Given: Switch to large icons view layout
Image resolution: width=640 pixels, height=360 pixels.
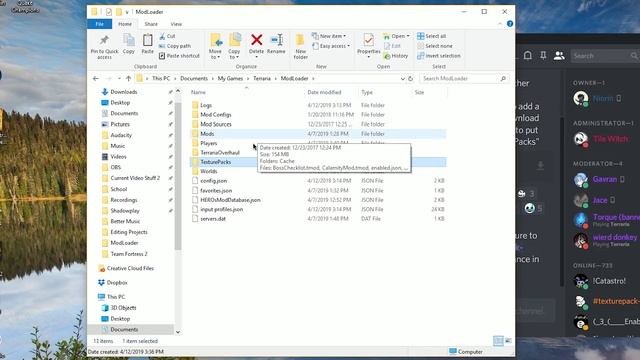Looking at the screenshot, I should pyautogui.click(x=508, y=341).
